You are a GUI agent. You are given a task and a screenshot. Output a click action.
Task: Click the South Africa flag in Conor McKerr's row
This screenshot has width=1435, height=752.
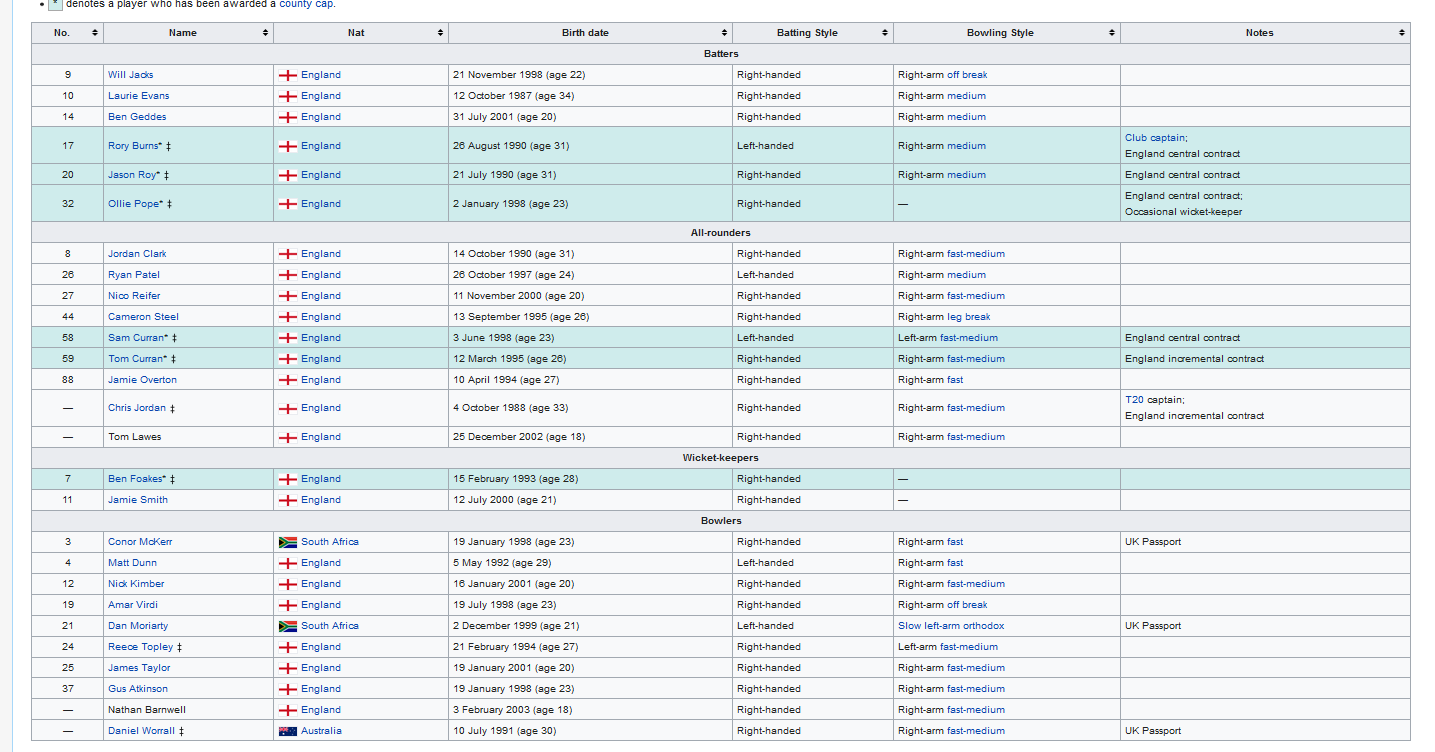(x=288, y=542)
